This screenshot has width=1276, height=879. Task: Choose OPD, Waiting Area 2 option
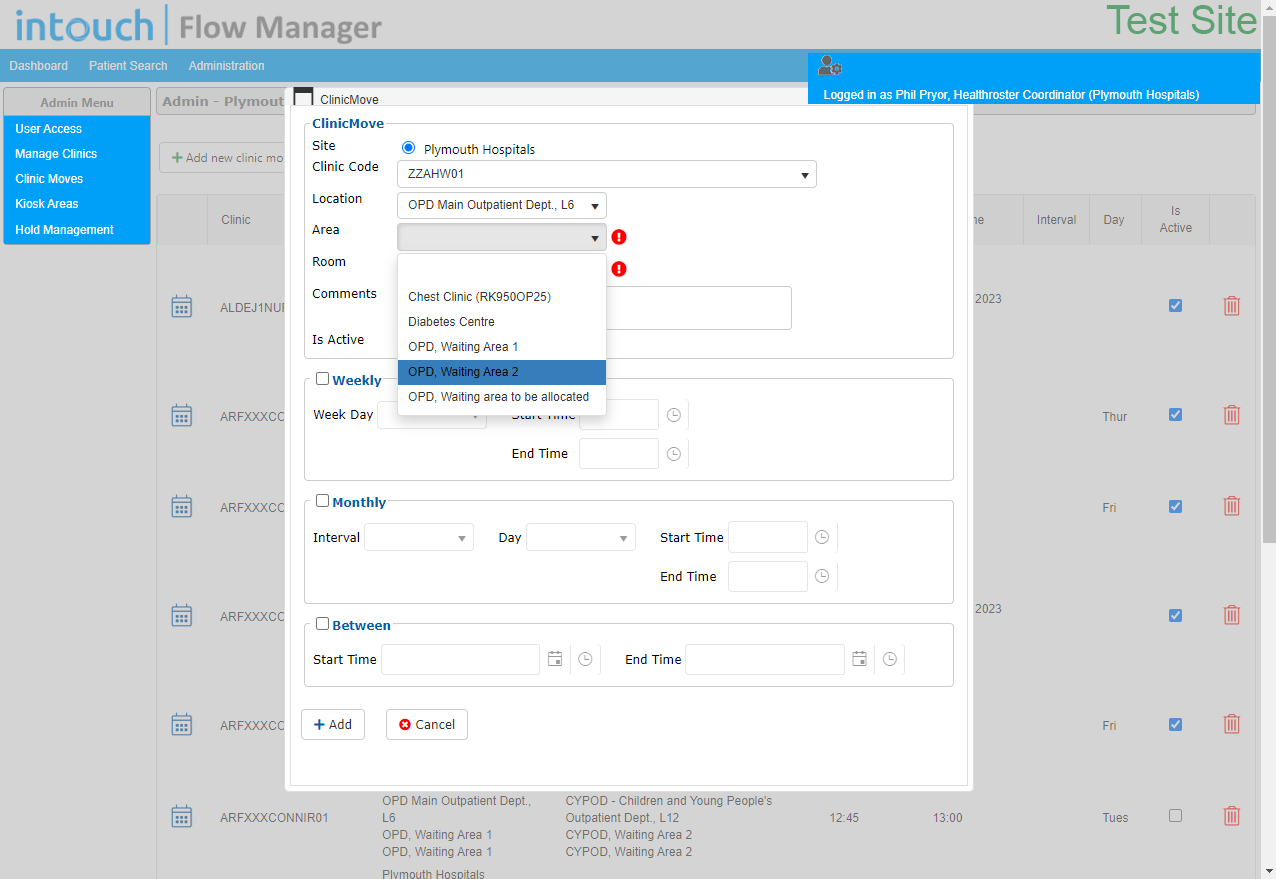pyautogui.click(x=502, y=372)
